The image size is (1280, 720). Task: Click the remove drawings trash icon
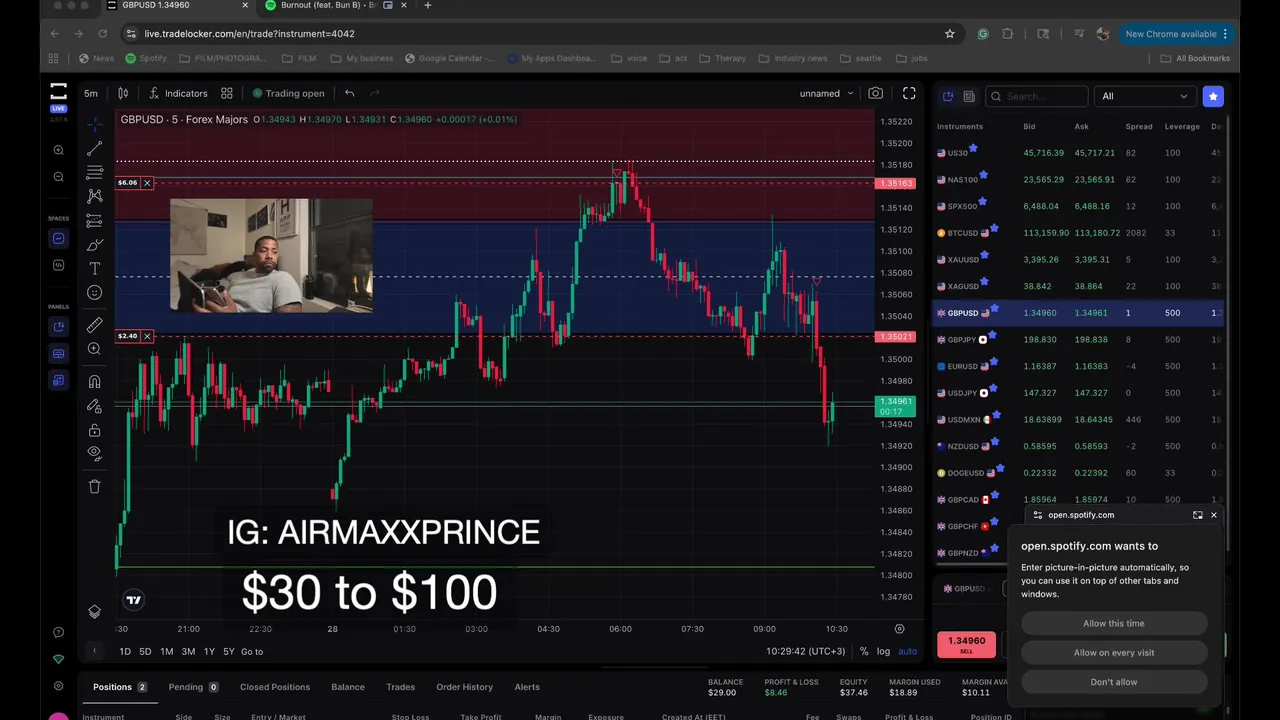click(x=94, y=486)
